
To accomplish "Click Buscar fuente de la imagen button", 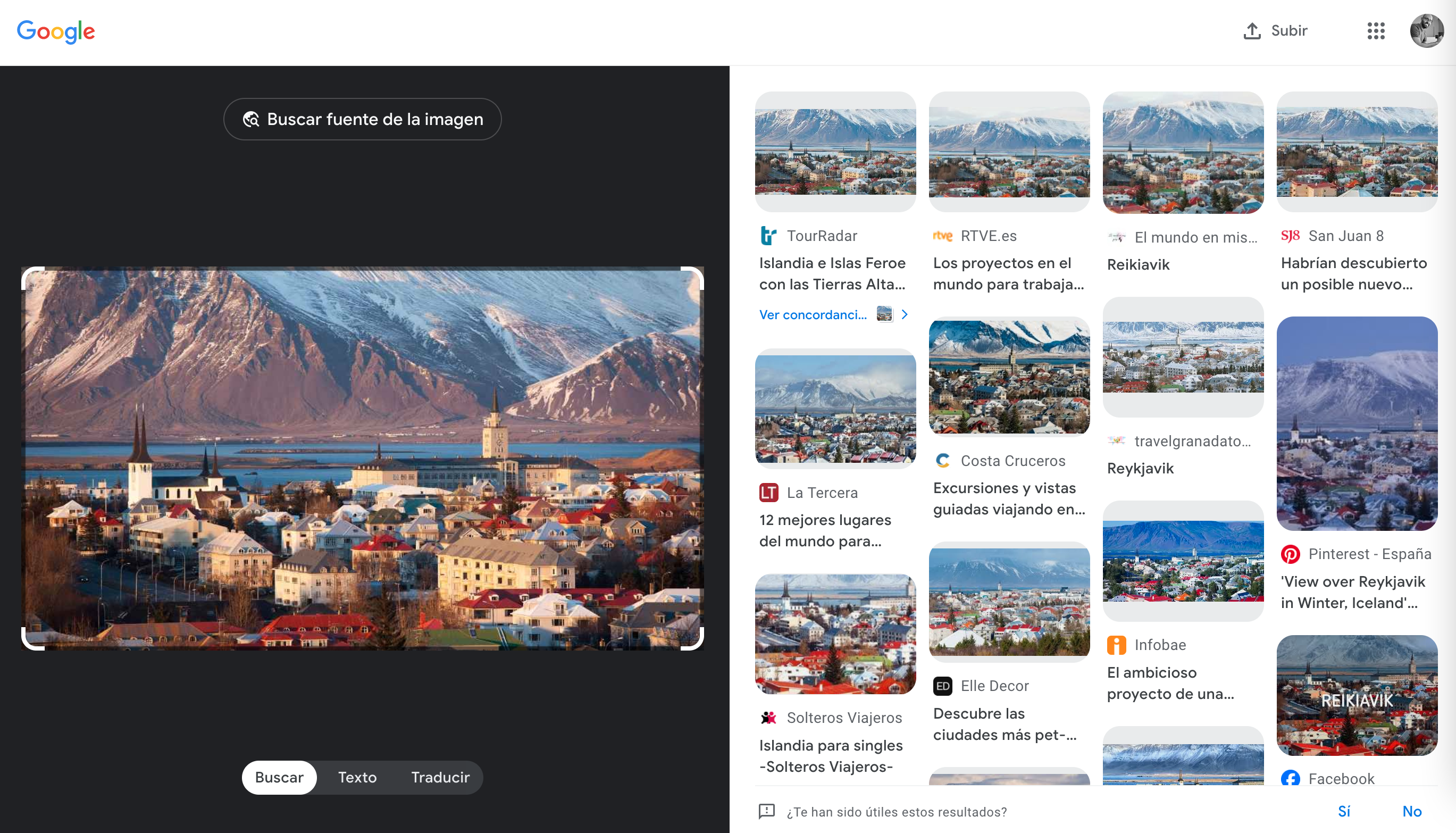I will pyautogui.click(x=362, y=119).
